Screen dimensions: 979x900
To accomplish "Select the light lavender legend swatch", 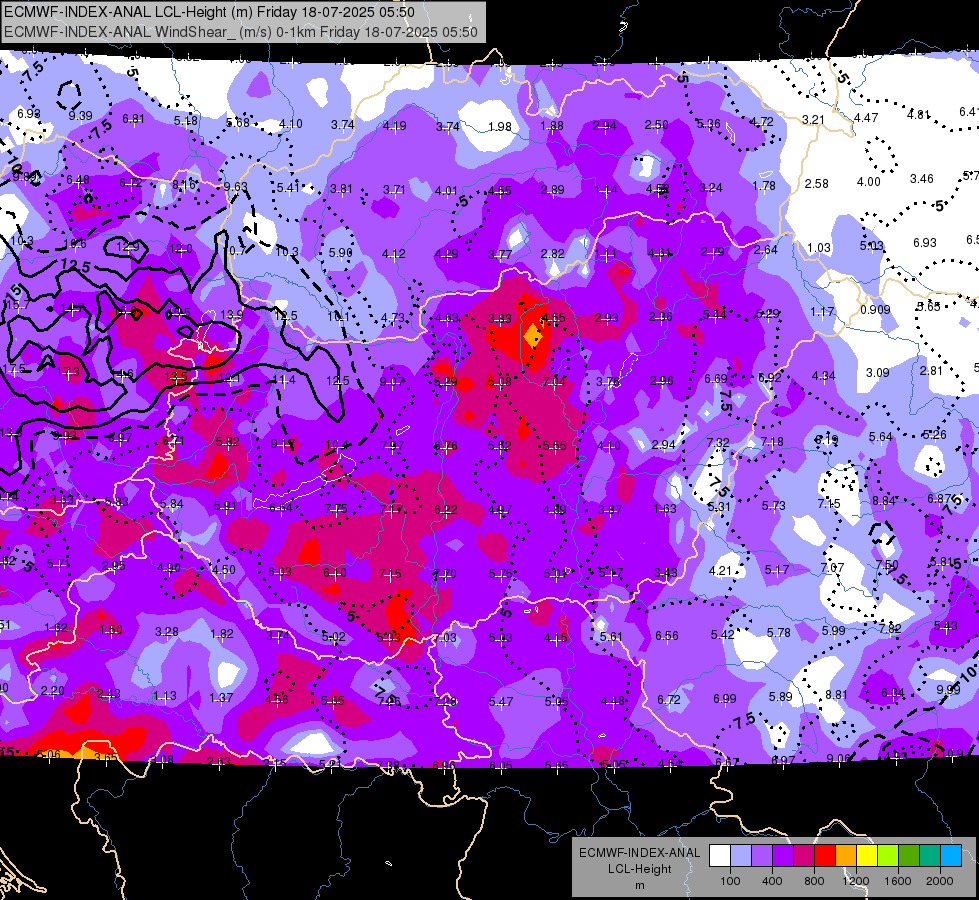I will point(741,856).
